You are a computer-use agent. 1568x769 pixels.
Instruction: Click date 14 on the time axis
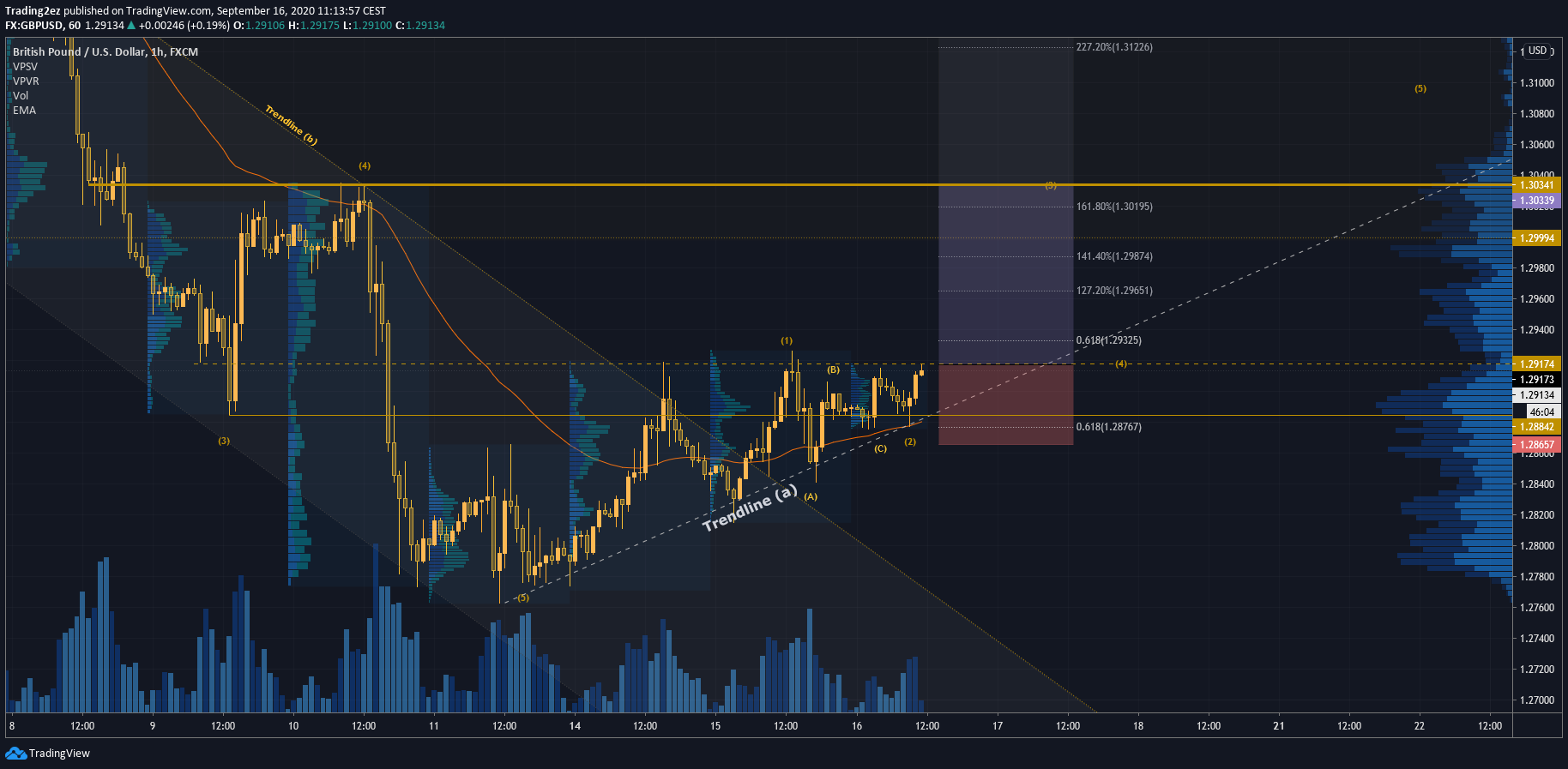(x=575, y=726)
